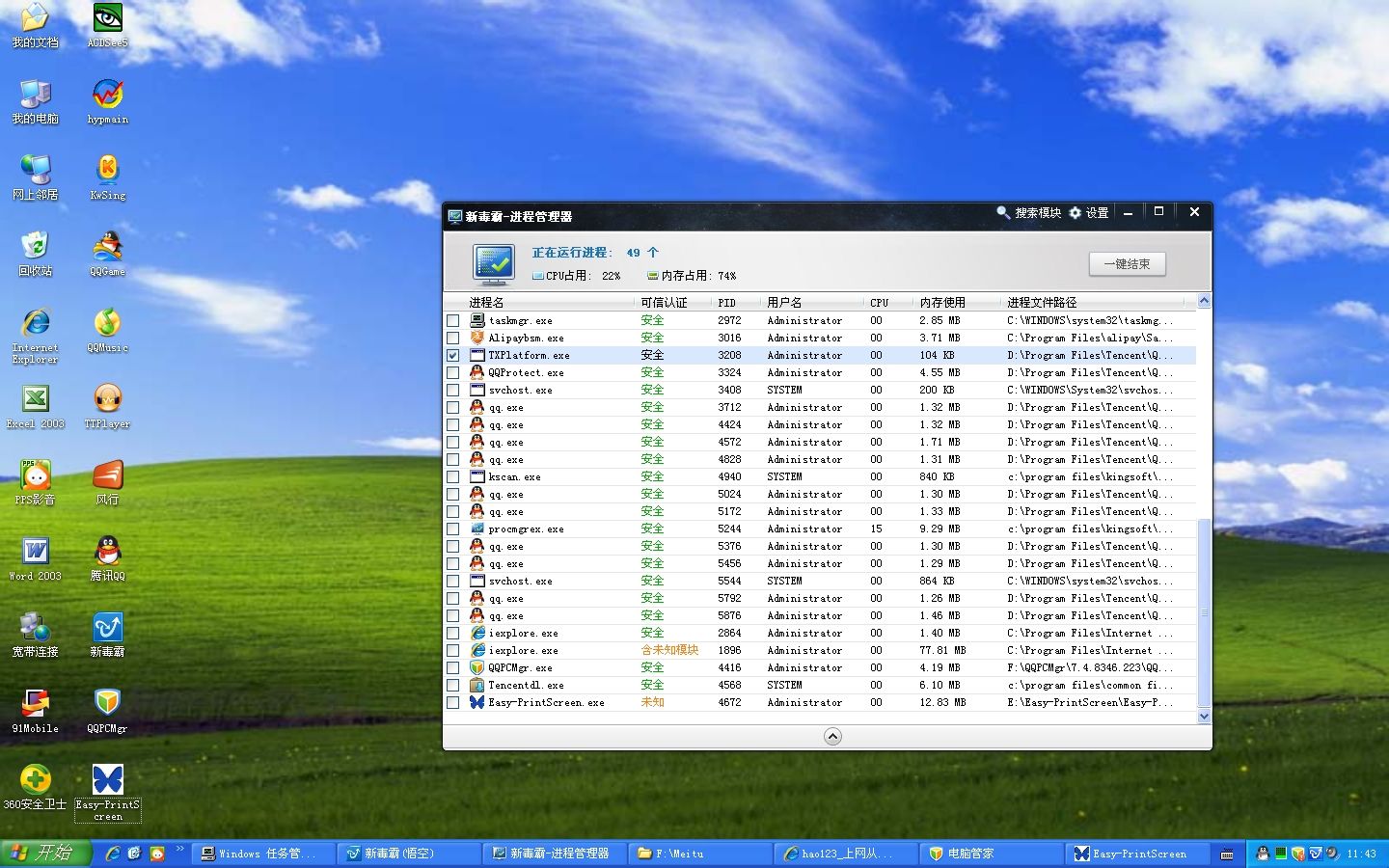Check the kscan.exe process checkbox

[x=452, y=476]
